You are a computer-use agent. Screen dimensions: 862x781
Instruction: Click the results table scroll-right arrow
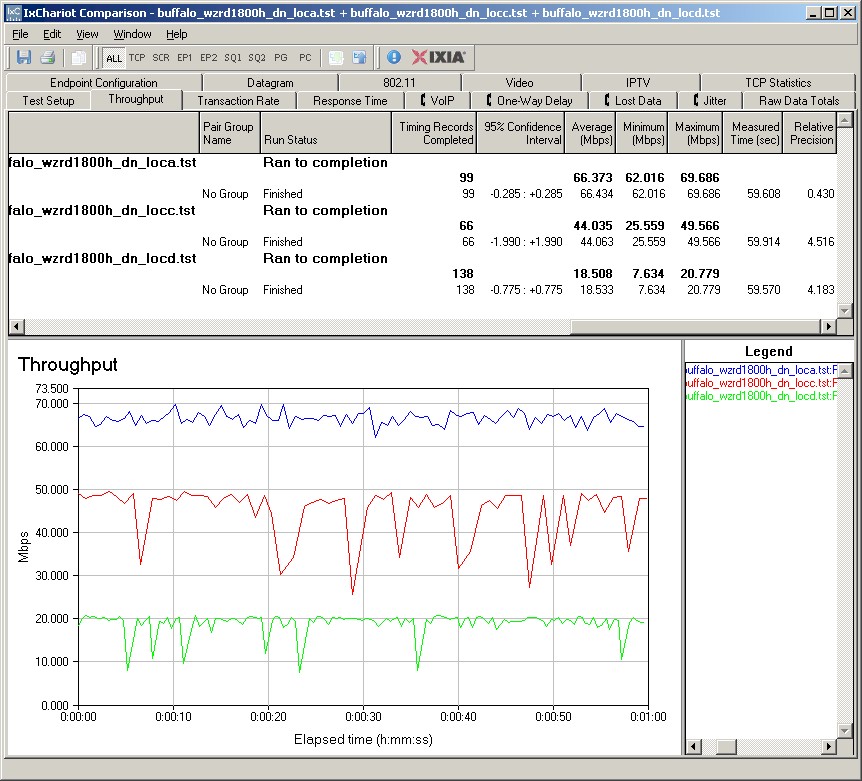(x=828, y=326)
